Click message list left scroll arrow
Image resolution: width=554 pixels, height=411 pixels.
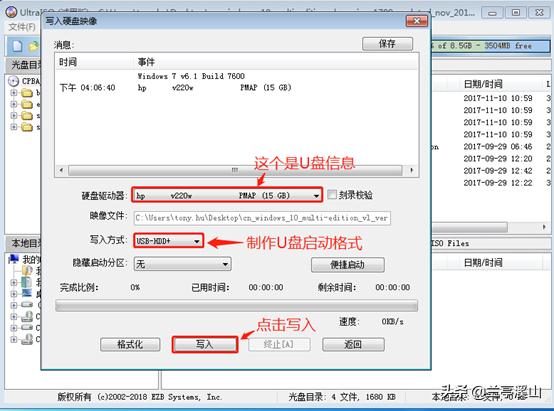[x=61, y=170]
